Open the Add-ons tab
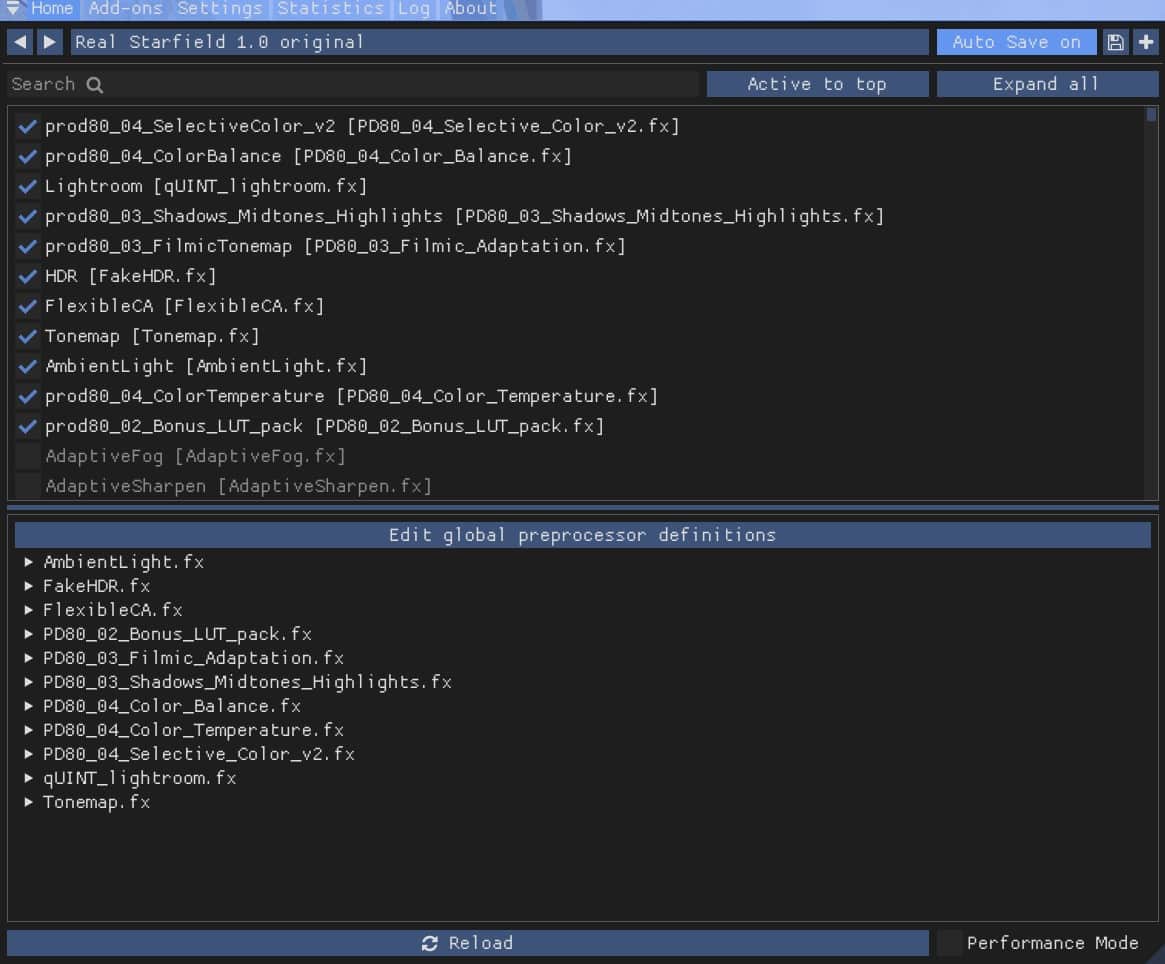Screen dimensions: 1165x964 click(125, 9)
